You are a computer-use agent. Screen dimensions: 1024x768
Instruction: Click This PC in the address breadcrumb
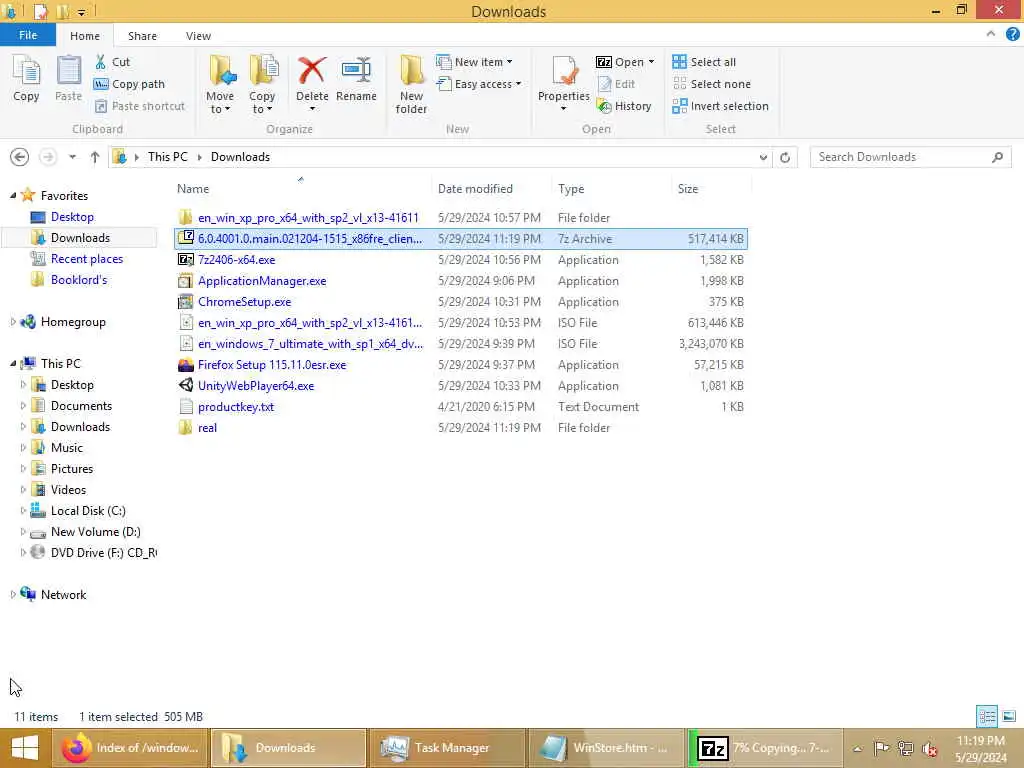(x=167, y=157)
